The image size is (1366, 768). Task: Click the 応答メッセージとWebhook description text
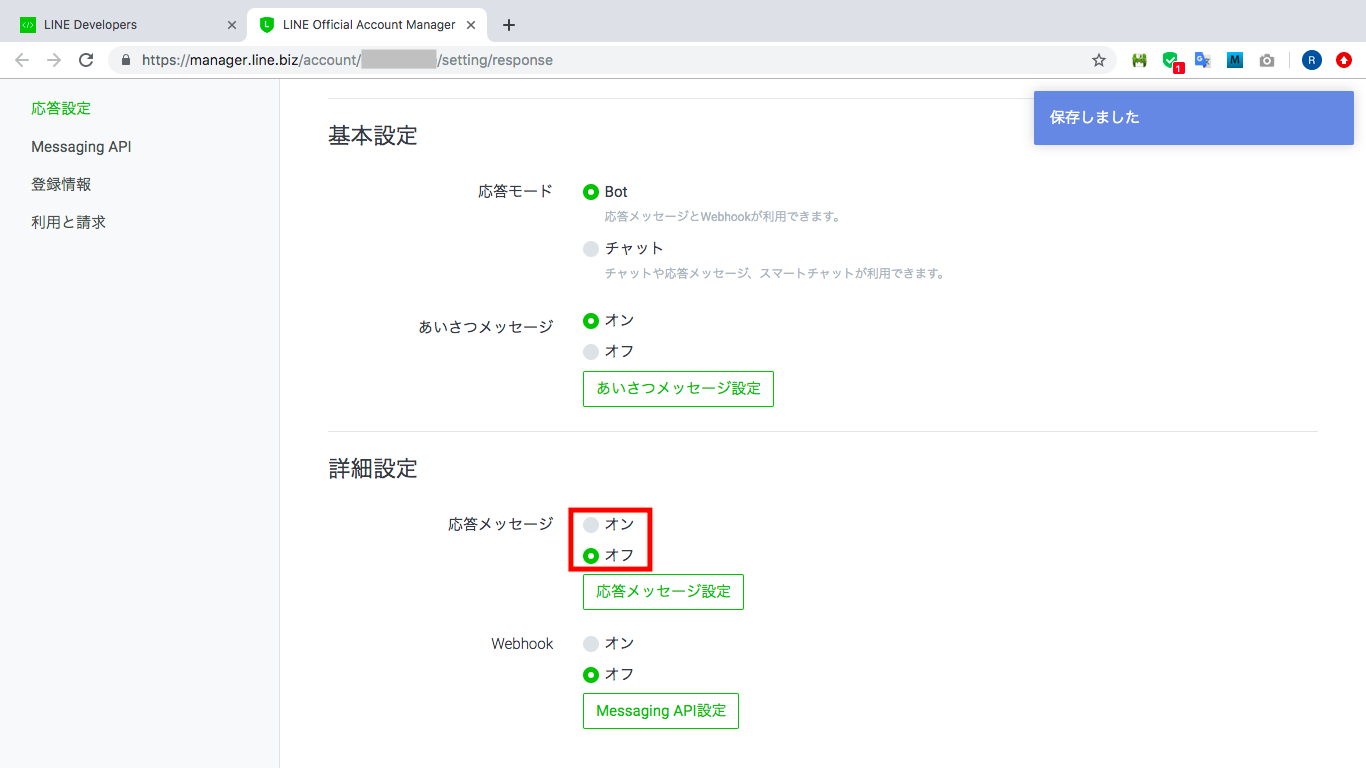point(722,216)
